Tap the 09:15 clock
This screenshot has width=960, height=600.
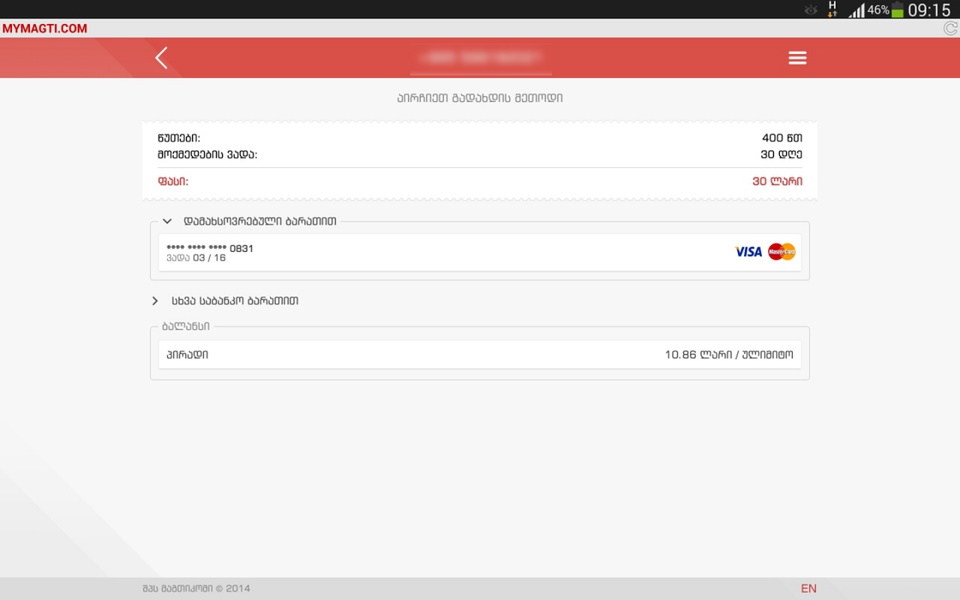tap(929, 10)
